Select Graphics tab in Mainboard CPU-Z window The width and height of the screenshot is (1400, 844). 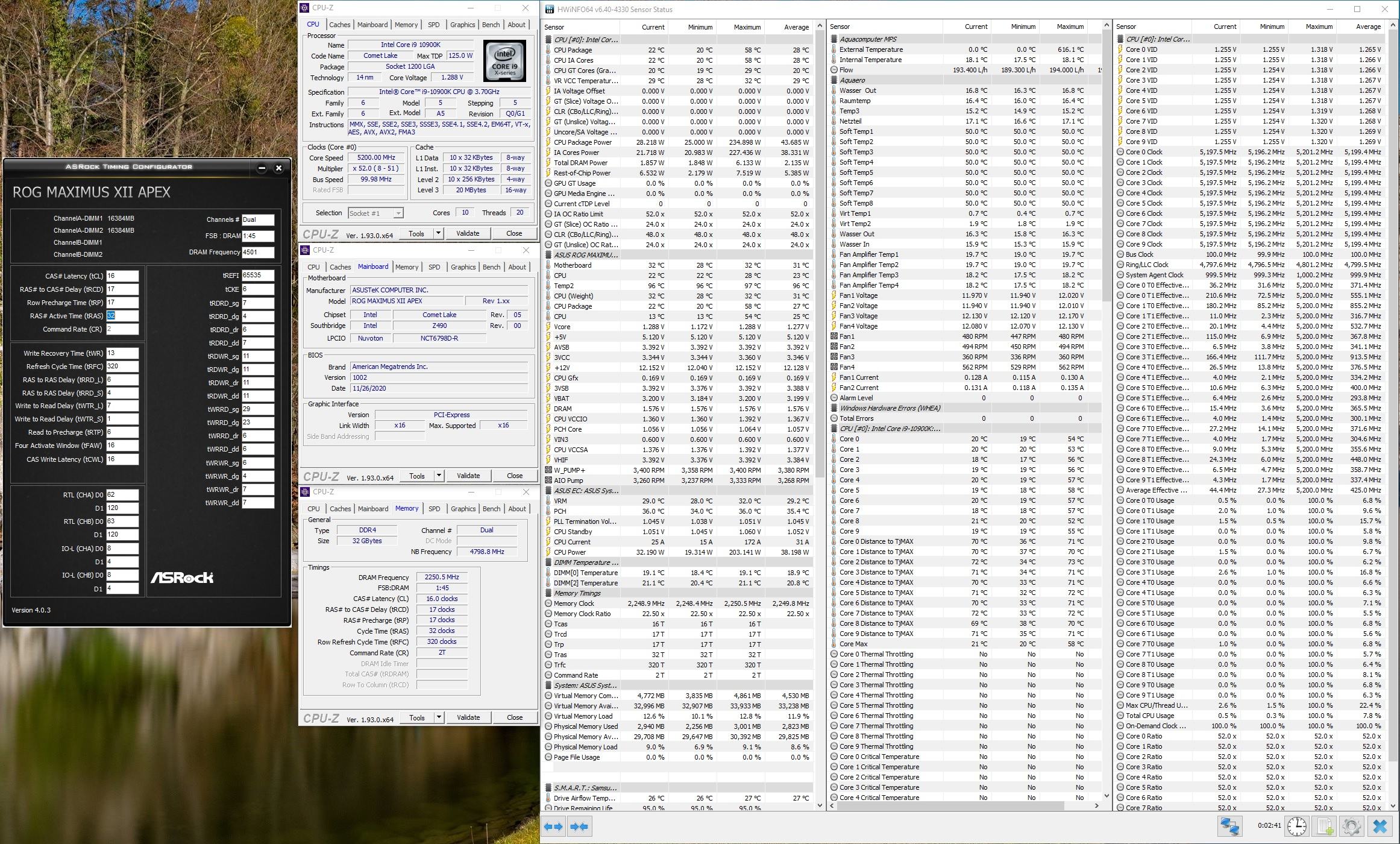point(463,267)
